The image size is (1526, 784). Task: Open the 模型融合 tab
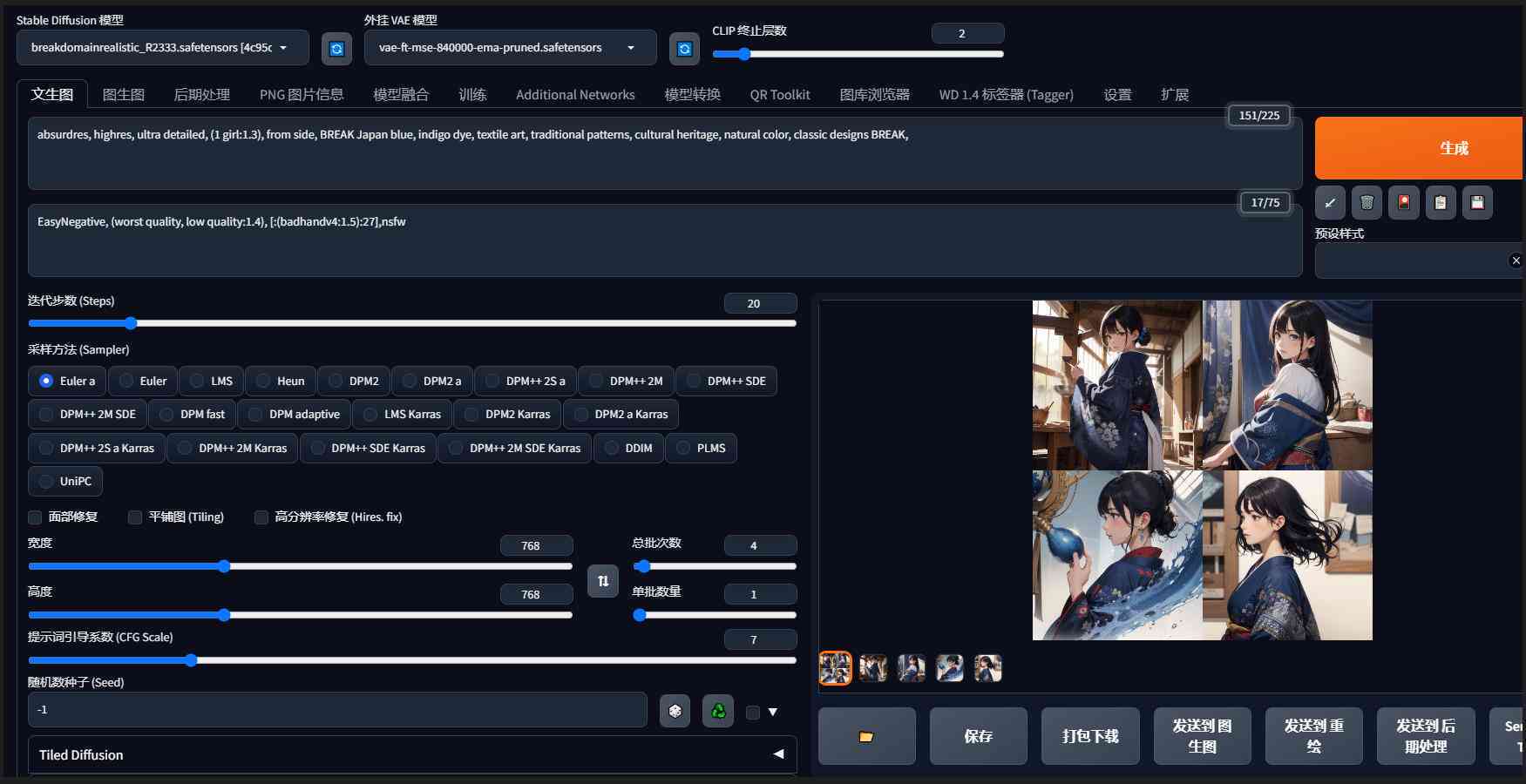pos(401,94)
